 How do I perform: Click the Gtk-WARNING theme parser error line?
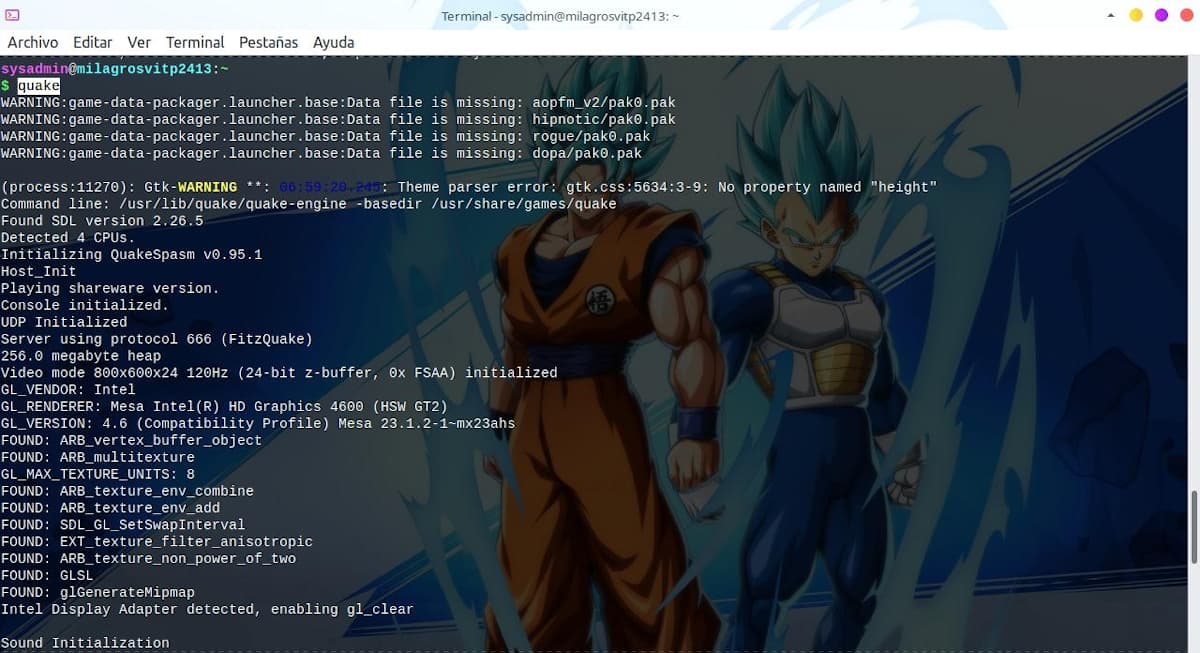point(468,187)
